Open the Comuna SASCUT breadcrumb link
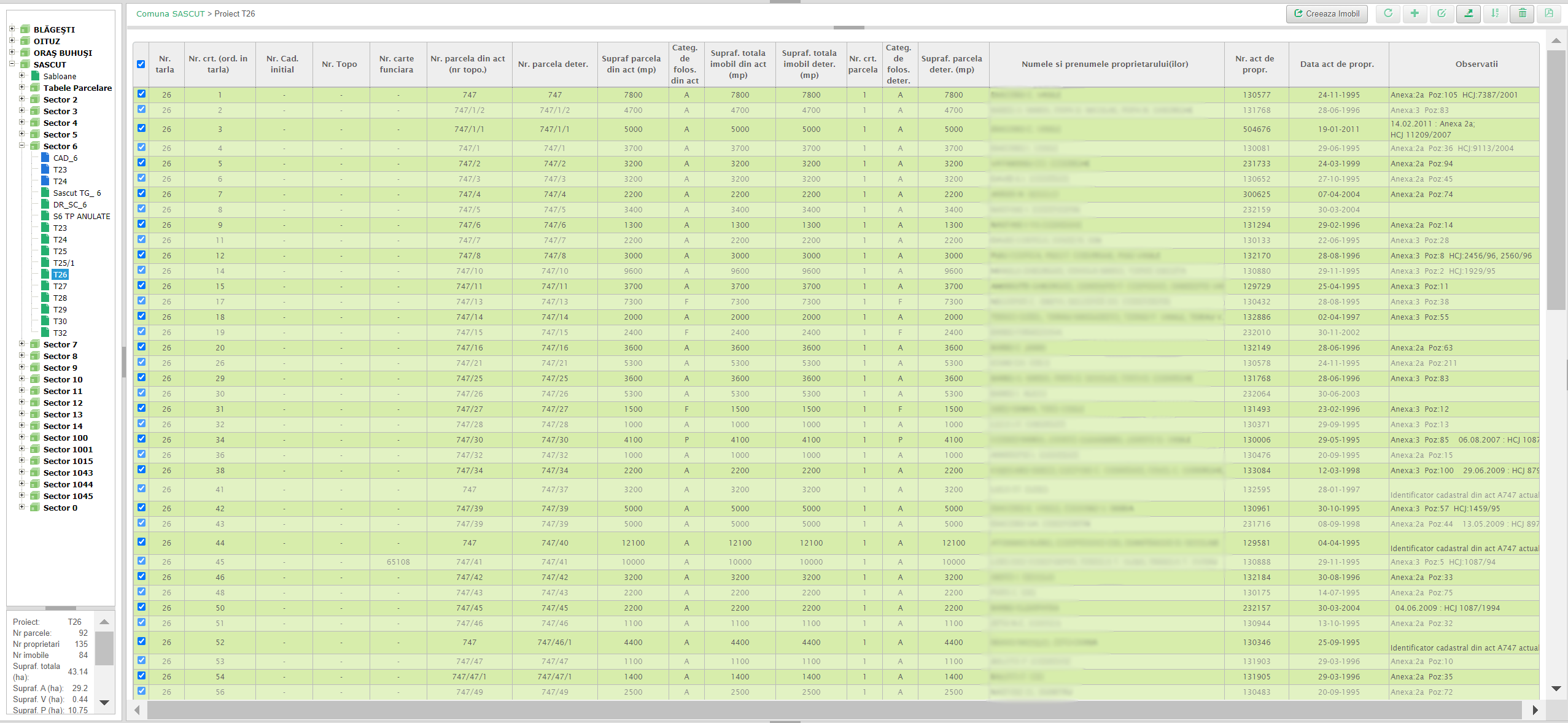The height and width of the screenshot is (723, 1568). point(170,14)
